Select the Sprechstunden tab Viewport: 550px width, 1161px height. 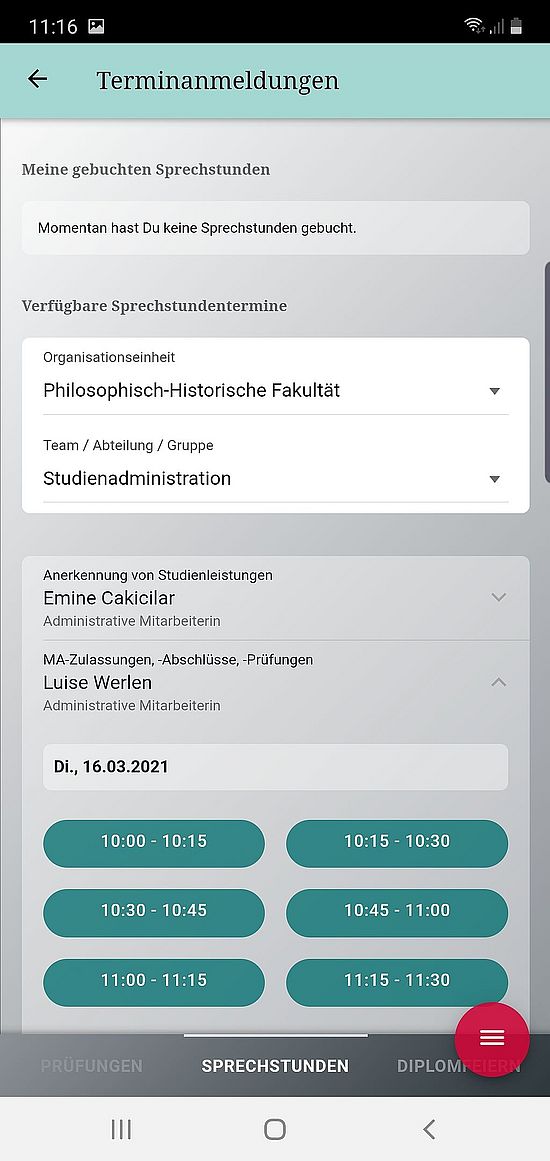pos(275,1066)
